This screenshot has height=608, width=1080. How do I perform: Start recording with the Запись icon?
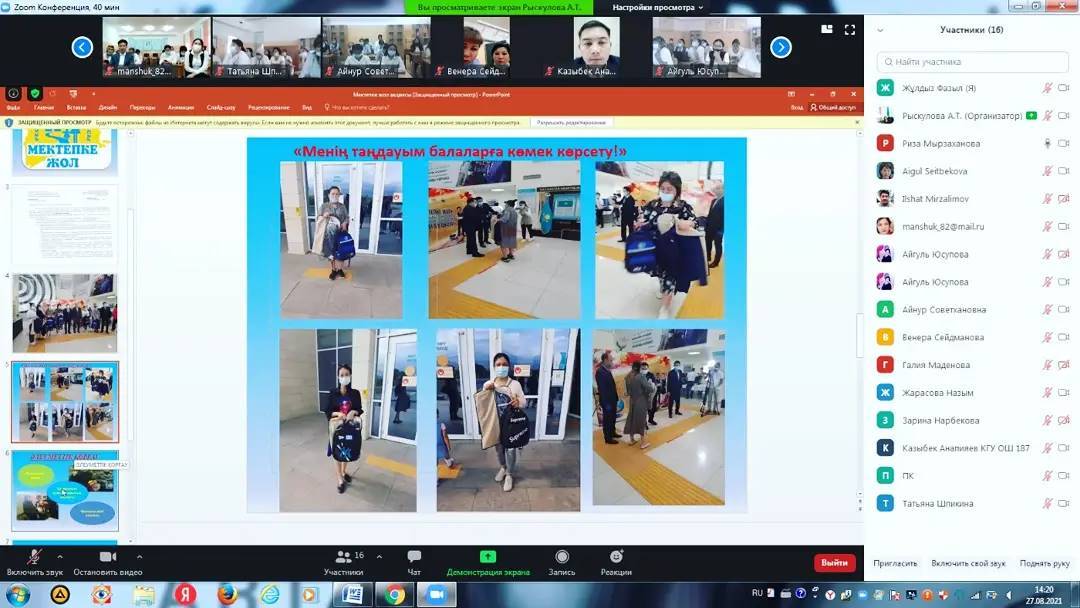click(562, 557)
